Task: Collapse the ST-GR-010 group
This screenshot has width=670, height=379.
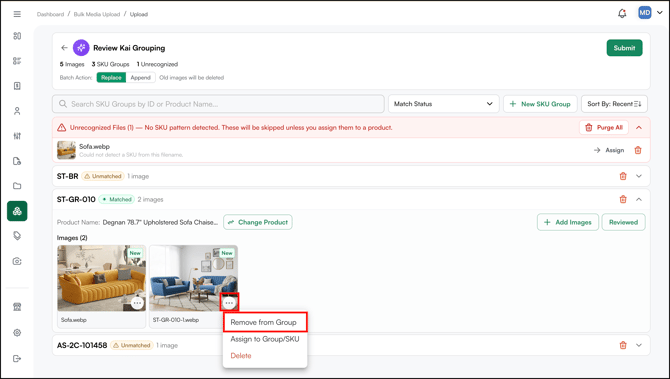Action: click(639, 199)
